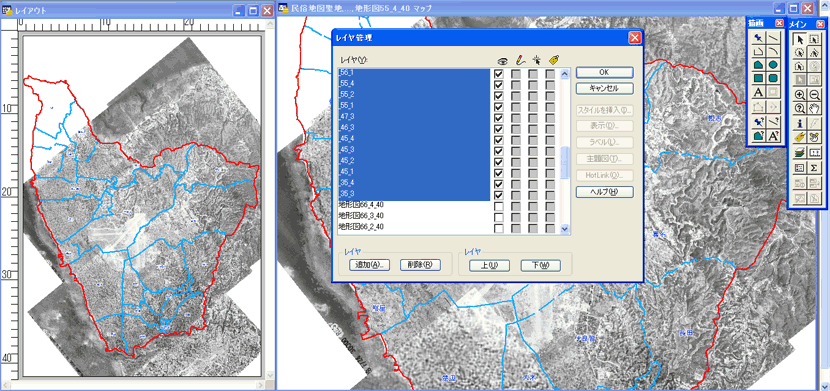Open the Text Style A button

(x=773, y=135)
